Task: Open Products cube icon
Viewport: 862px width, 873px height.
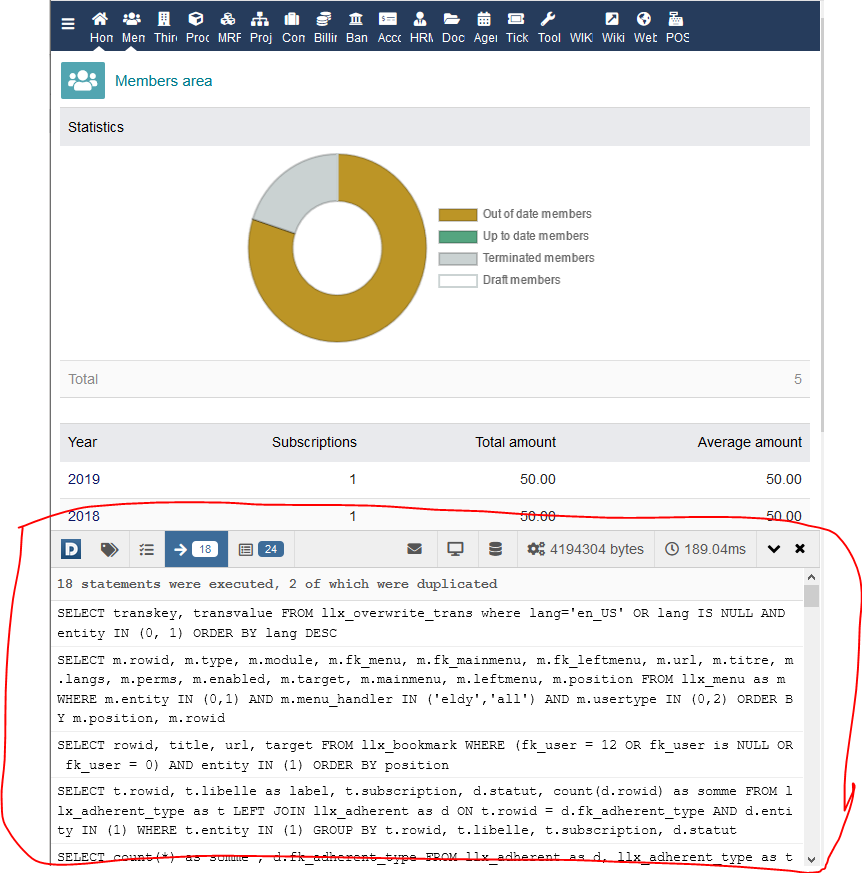Action: pyautogui.click(x=196, y=19)
